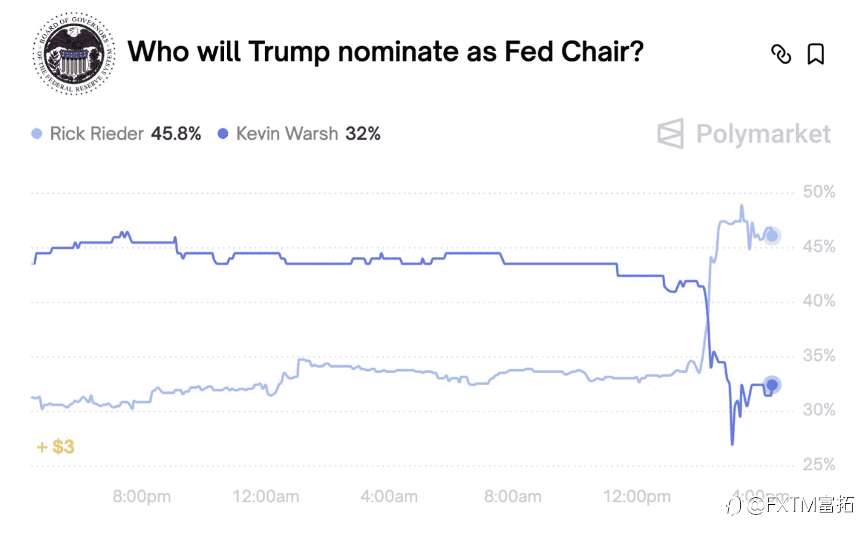Click the Kevin Warsh line endpoint marker
The height and width of the screenshot is (540, 864).
point(772,385)
